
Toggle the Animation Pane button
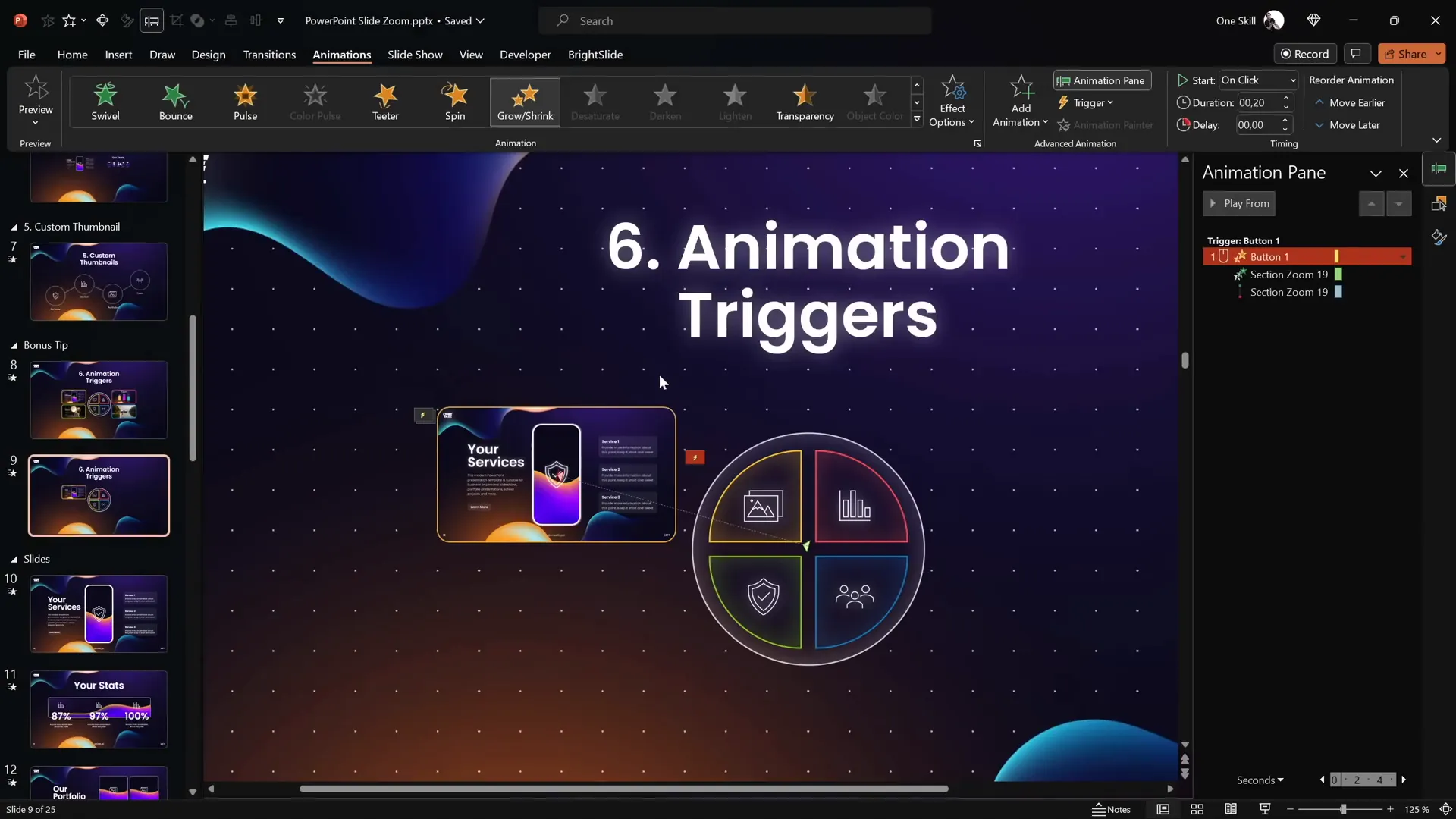coord(1102,80)
